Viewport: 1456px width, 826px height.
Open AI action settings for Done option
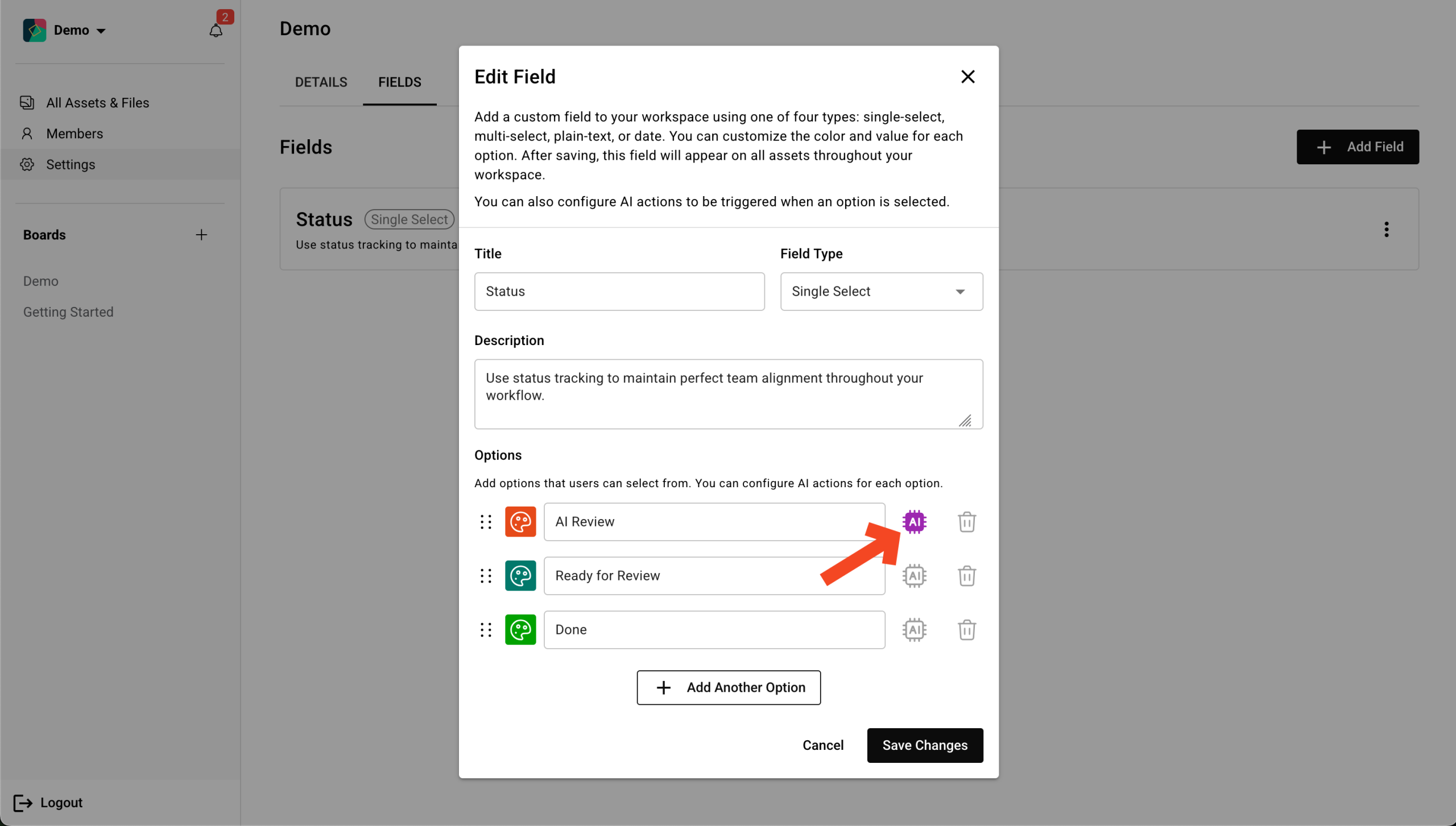[x=914, y=629]
